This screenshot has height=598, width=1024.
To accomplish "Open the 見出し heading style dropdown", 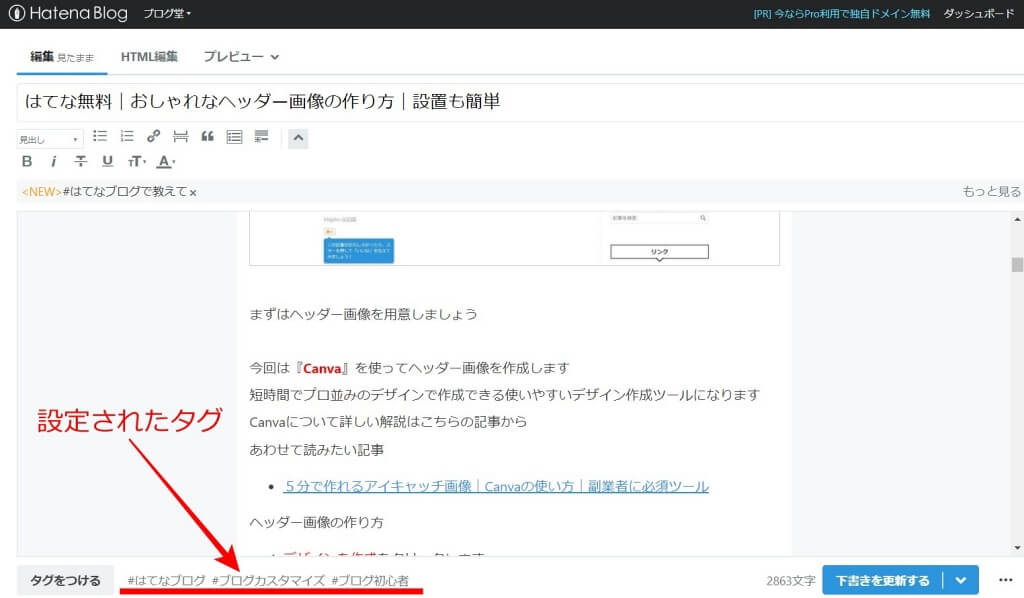I will click(x=47, y=137).
